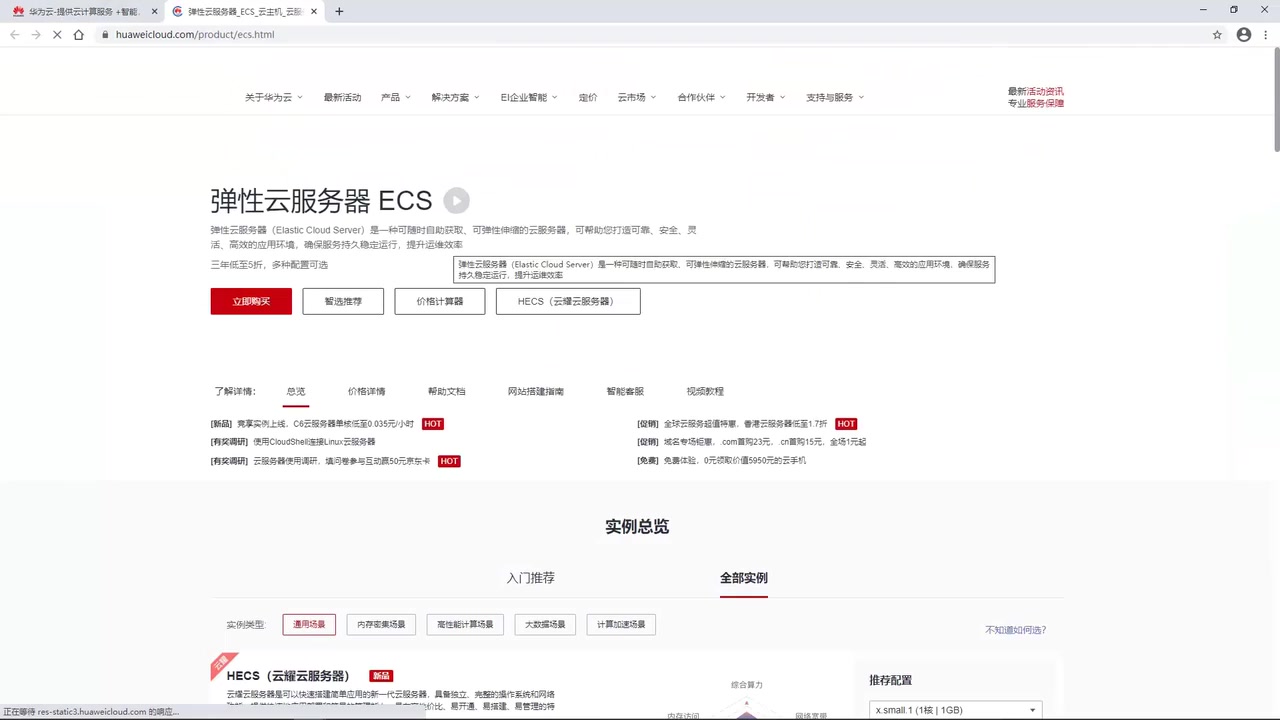This screenshot has width=1280, height=720.
Task: Open 最新活动 in the navigation bar
Action: point(342,97)
